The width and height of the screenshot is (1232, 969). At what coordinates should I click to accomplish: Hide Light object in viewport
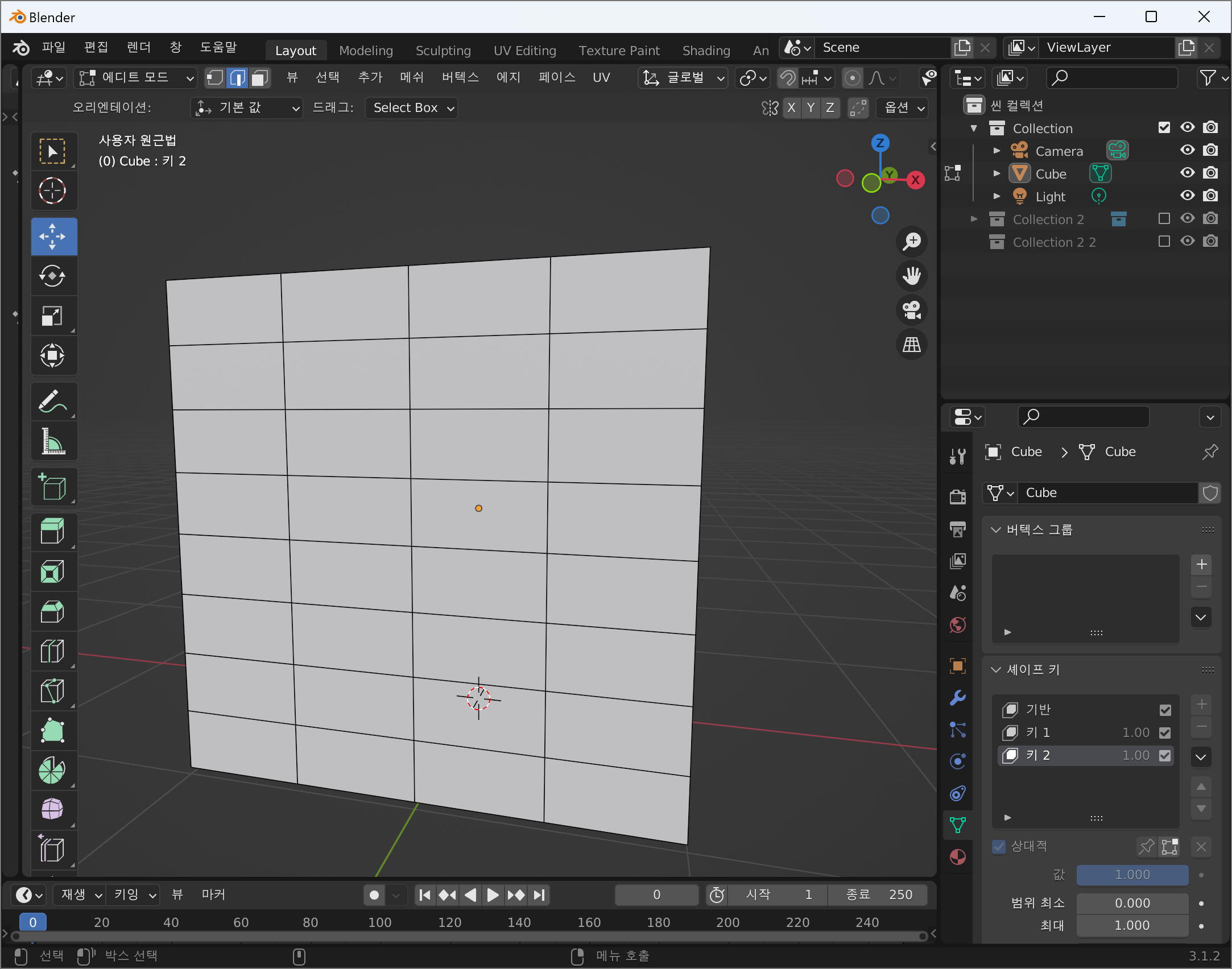pos(1188,196)
